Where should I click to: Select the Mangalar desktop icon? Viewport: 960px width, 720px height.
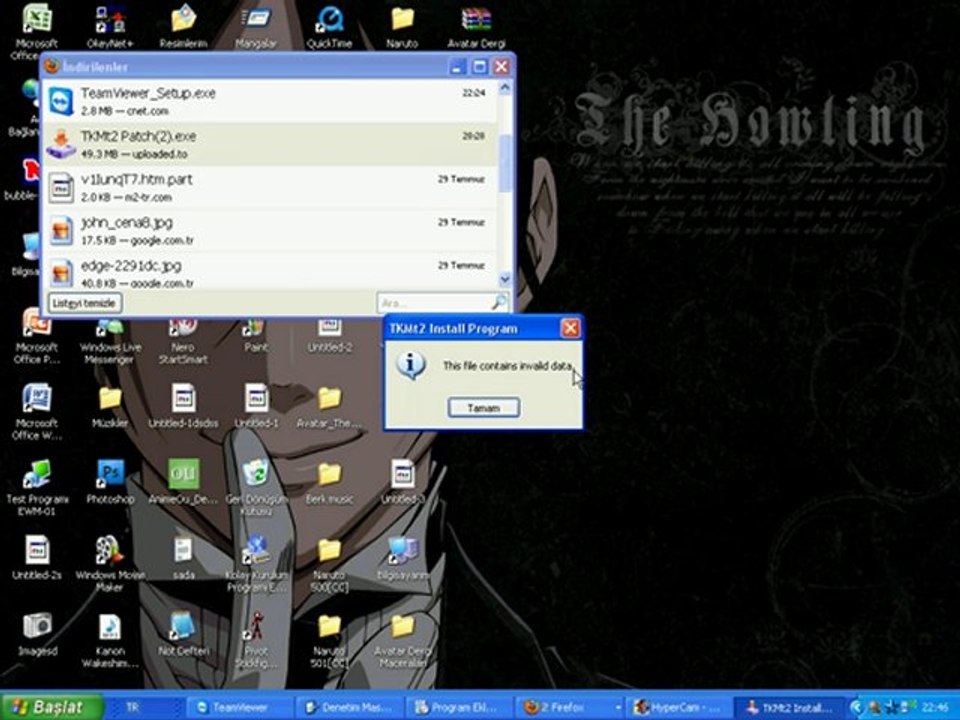click(256, 27)
